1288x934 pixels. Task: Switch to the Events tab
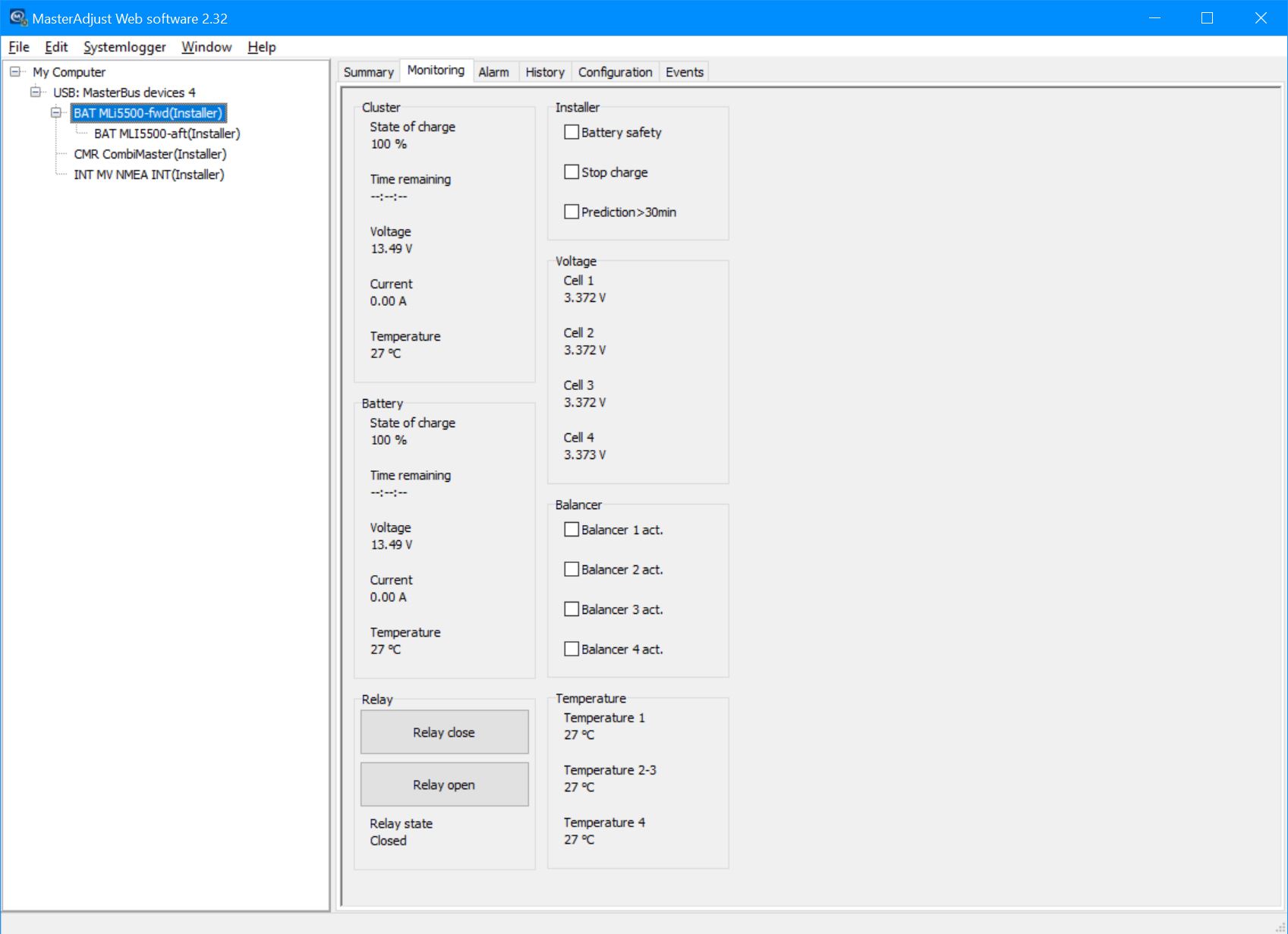point(685,72)
